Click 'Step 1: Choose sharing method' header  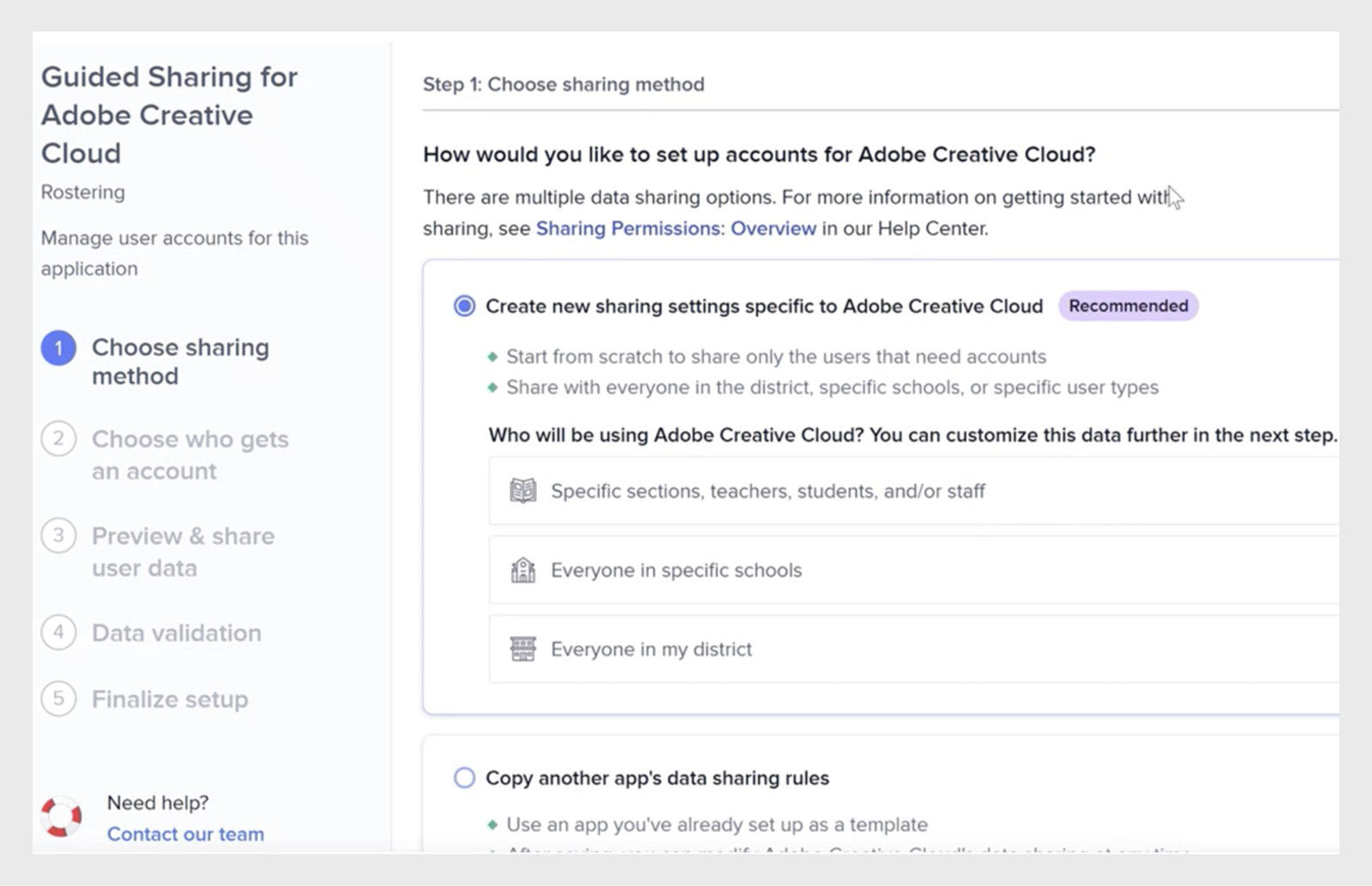563,84
